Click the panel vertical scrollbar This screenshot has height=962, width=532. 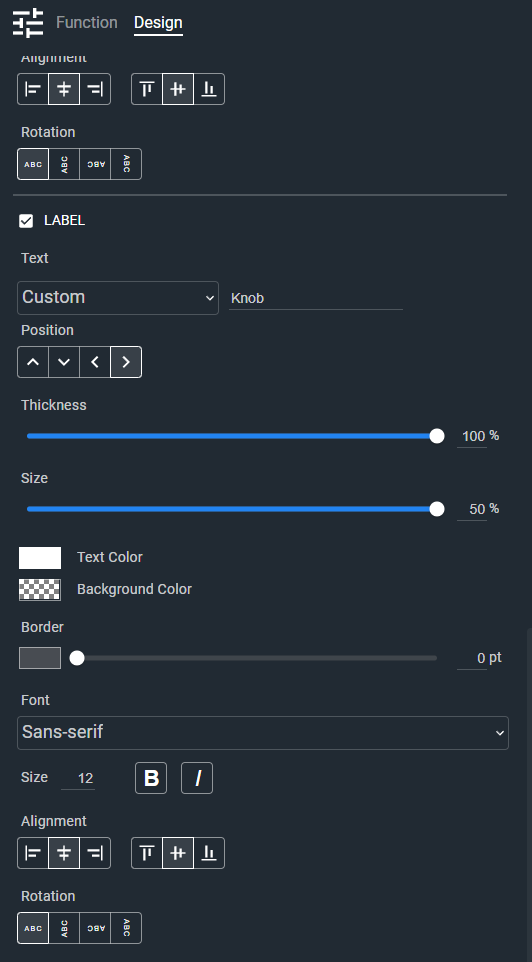[x=529, y=795]
